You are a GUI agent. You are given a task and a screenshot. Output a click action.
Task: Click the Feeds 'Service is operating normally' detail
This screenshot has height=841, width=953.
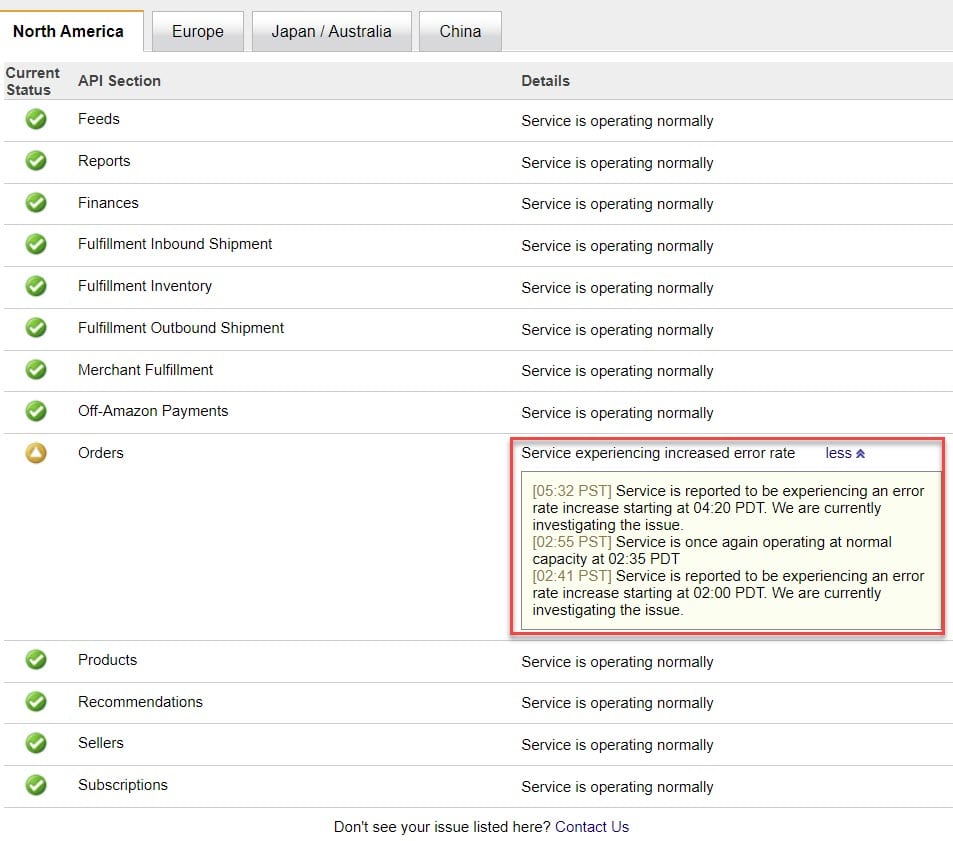click(x=617, y=121)
